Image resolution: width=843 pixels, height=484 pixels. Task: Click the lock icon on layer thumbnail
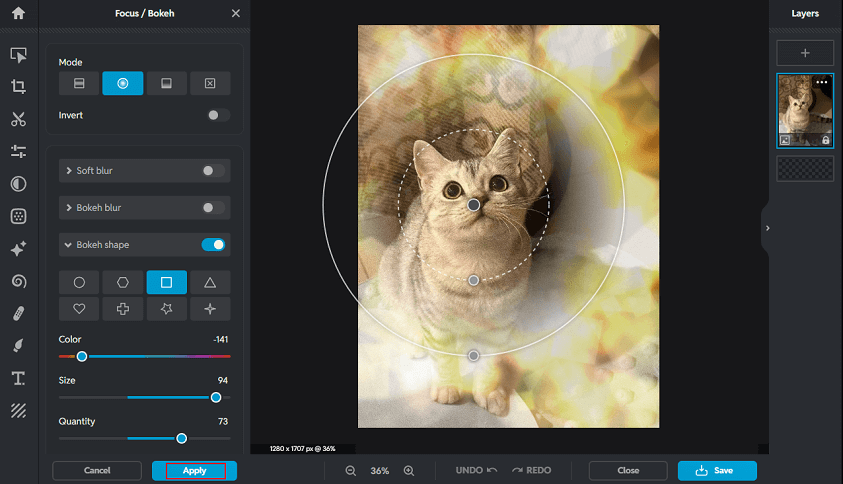825,140
